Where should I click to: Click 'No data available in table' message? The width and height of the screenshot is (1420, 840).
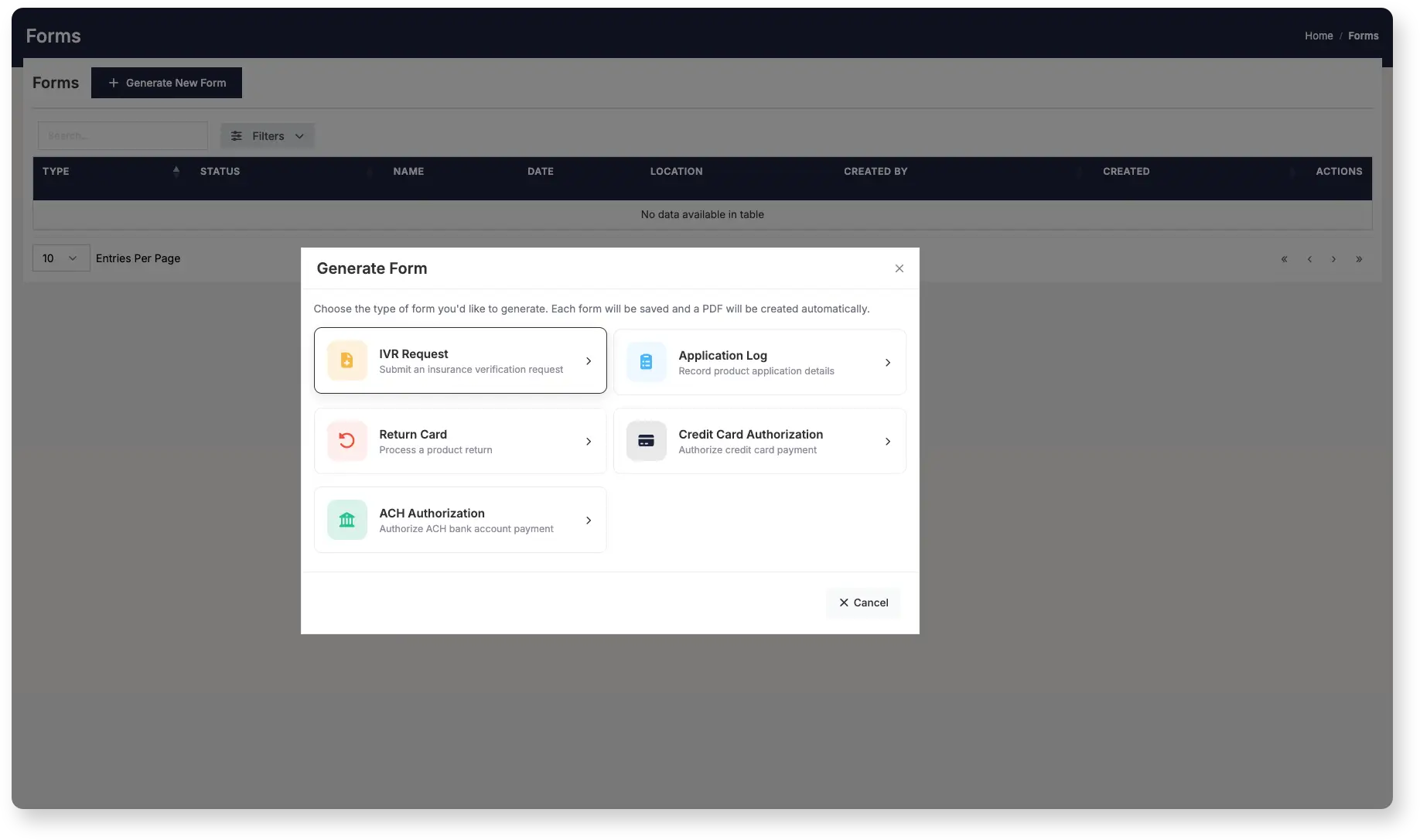pyautogui.click(x=702, y=215)
